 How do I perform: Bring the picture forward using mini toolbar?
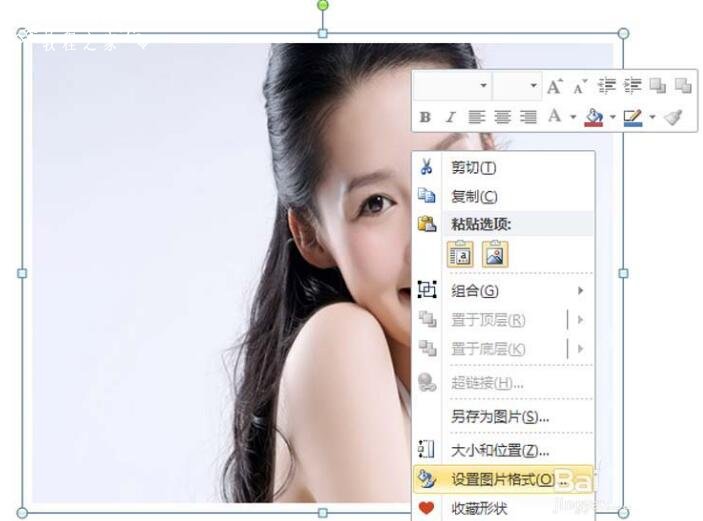[x=658, y=85]
